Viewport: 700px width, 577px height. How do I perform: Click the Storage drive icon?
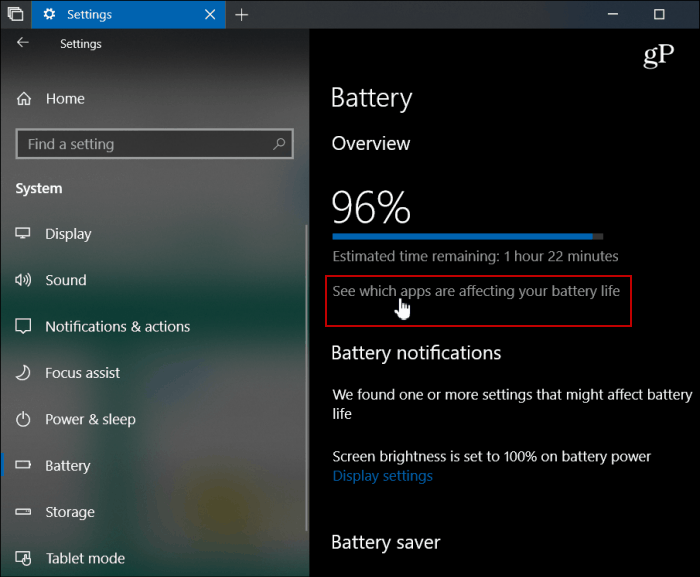23,512
